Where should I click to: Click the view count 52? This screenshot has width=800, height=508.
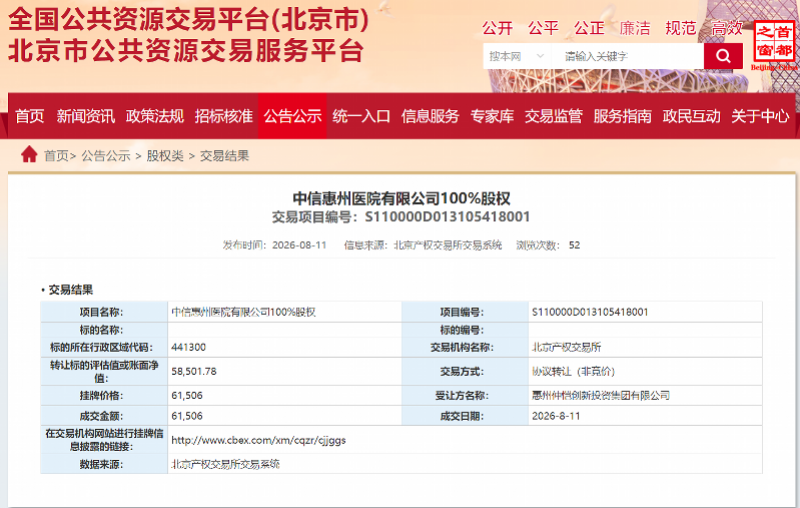[574, 245]
